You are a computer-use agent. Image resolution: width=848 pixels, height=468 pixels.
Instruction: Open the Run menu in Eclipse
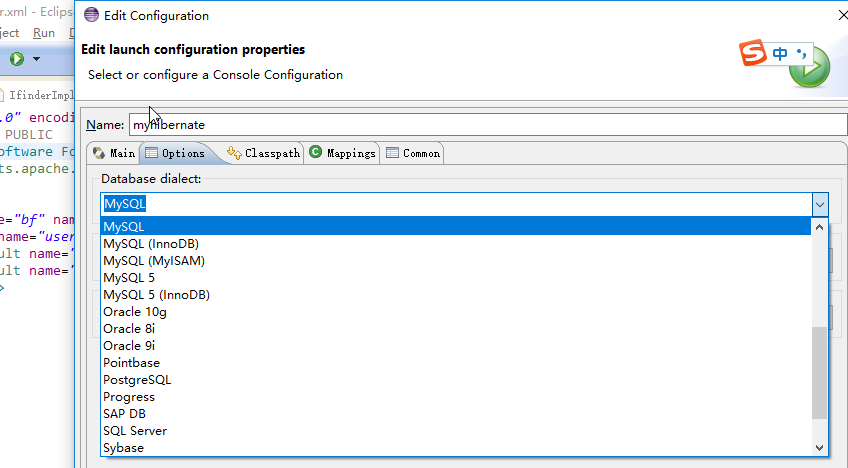[x=44, y=33]
